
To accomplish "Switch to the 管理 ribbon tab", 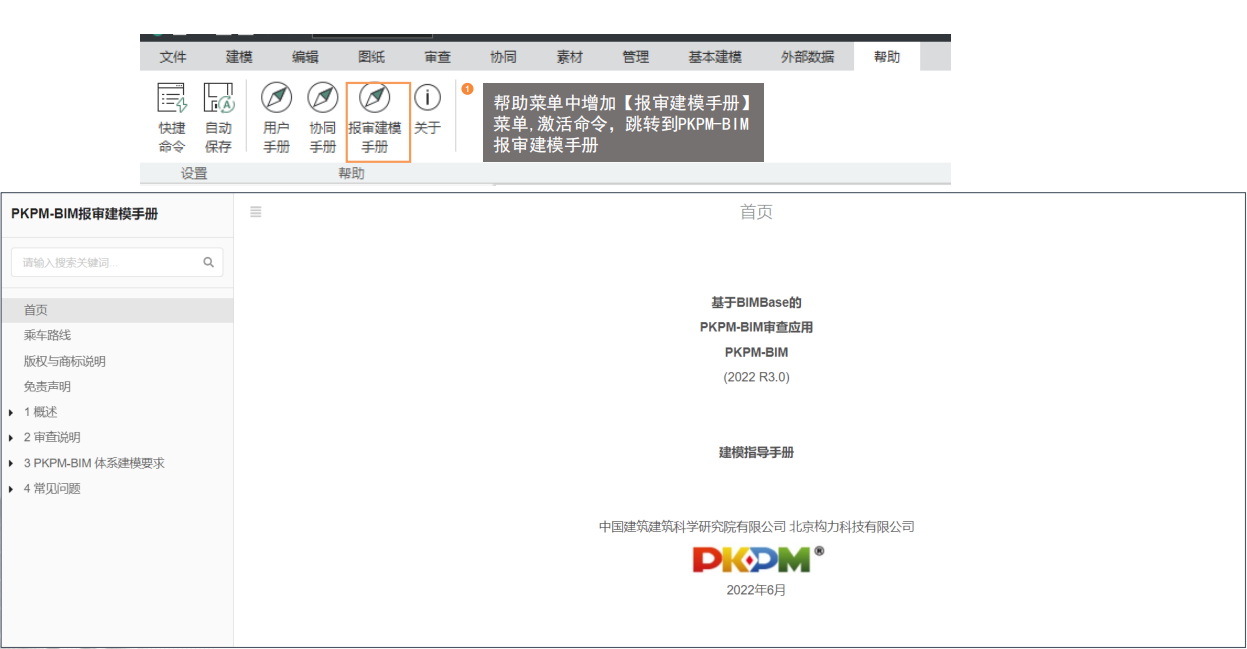I will click(x=635, y=57).
